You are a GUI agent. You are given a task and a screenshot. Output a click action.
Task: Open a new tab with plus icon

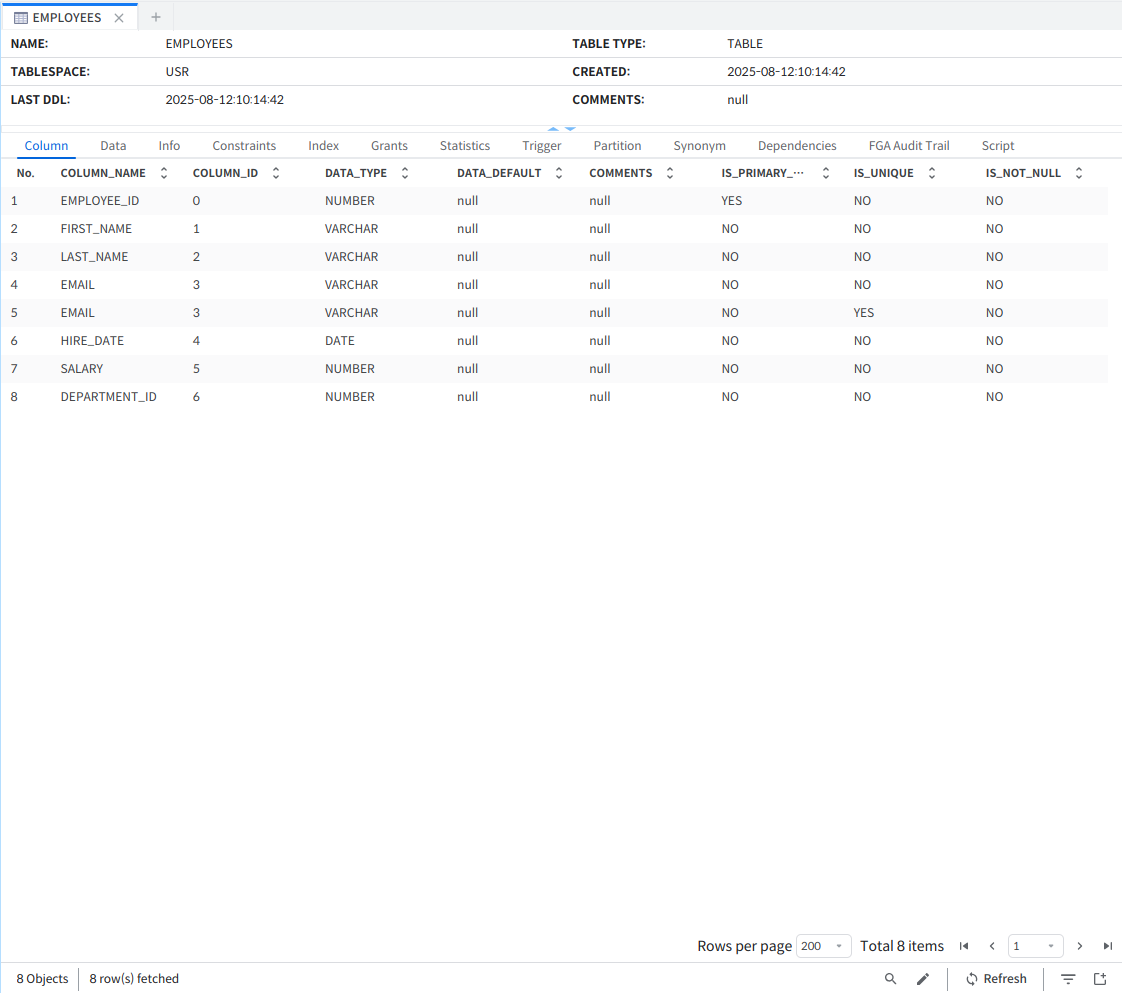155,17
